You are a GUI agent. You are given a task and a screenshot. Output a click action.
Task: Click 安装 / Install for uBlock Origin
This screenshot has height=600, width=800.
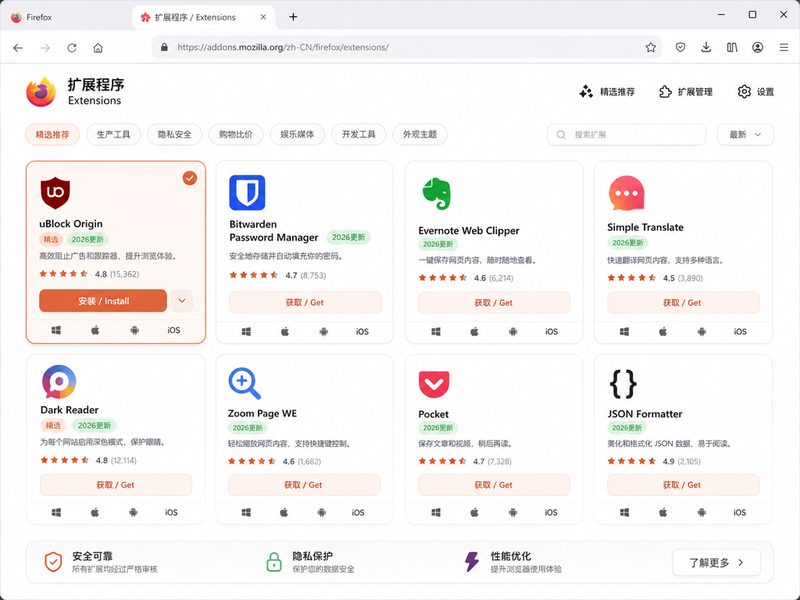pos(103,301)
